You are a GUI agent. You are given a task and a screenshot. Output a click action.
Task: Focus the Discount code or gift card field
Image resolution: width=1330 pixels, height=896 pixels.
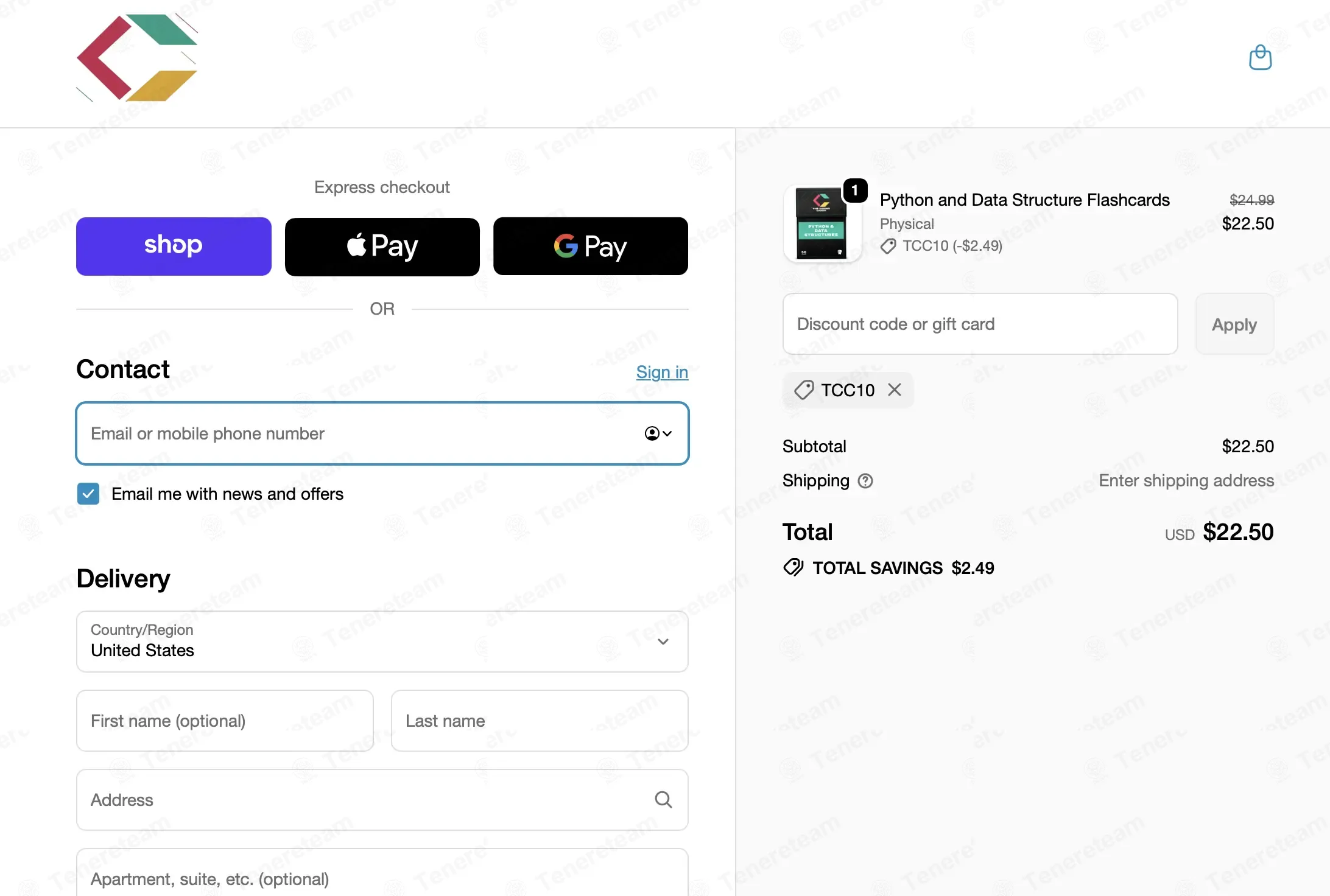point(980,324)
